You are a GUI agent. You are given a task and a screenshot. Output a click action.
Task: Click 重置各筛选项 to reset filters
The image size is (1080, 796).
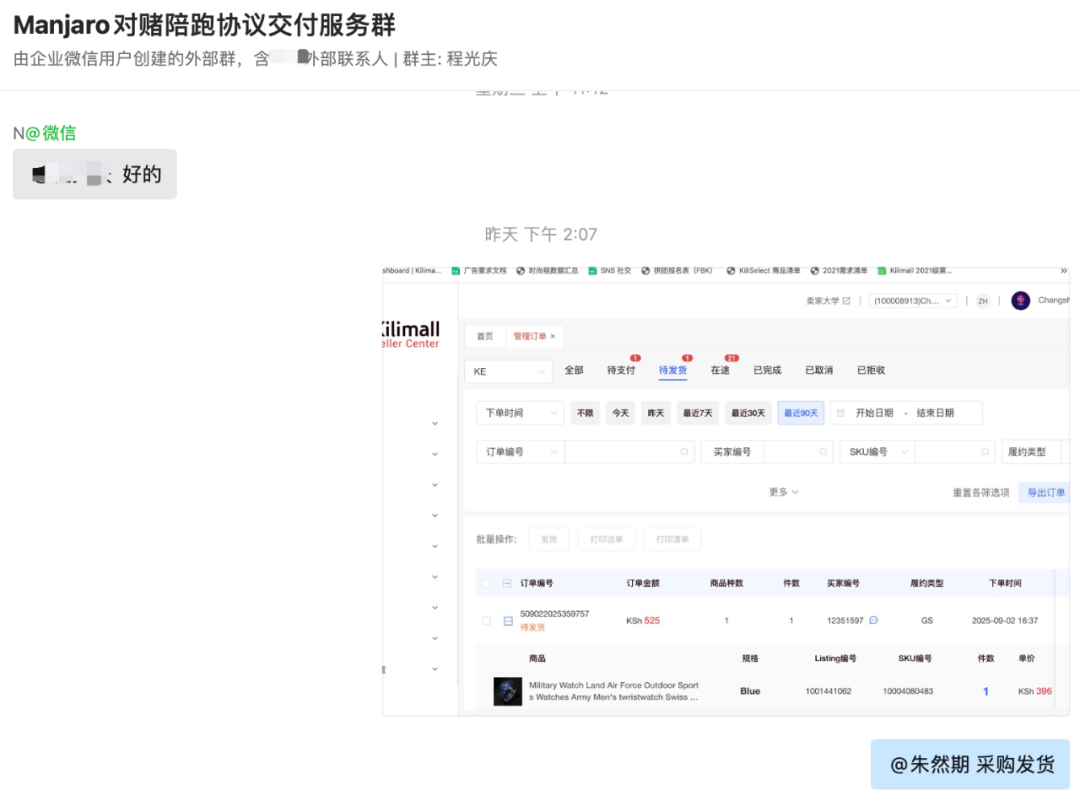point(981,492)
